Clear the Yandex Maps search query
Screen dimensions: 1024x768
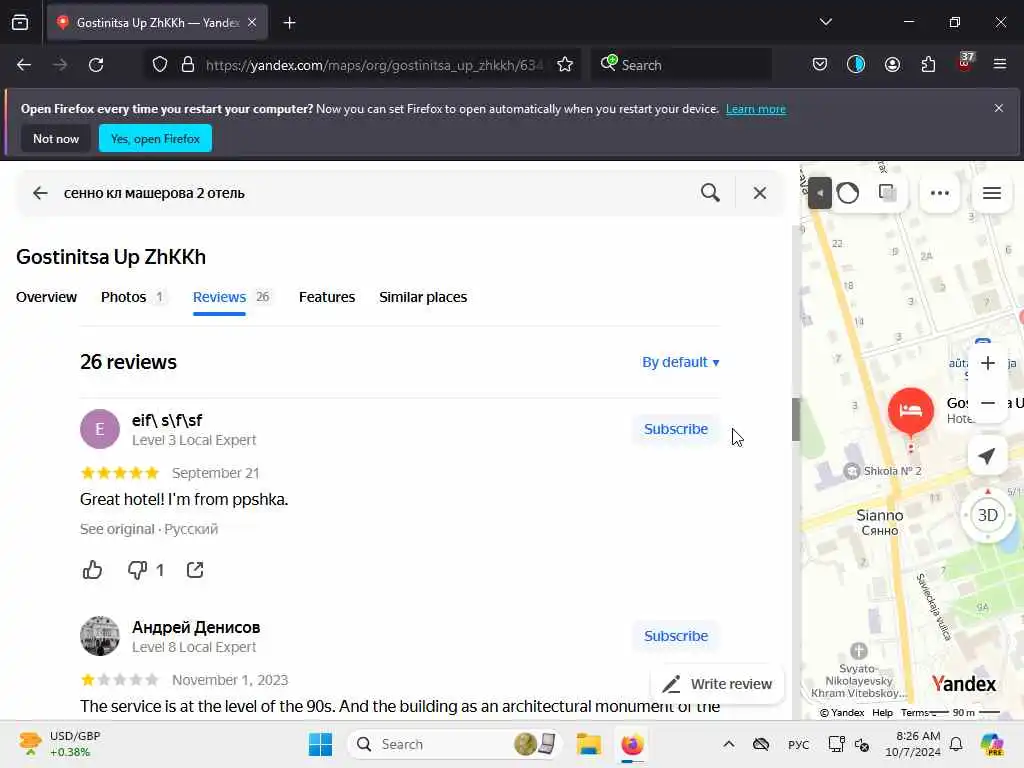pos(760,193)
